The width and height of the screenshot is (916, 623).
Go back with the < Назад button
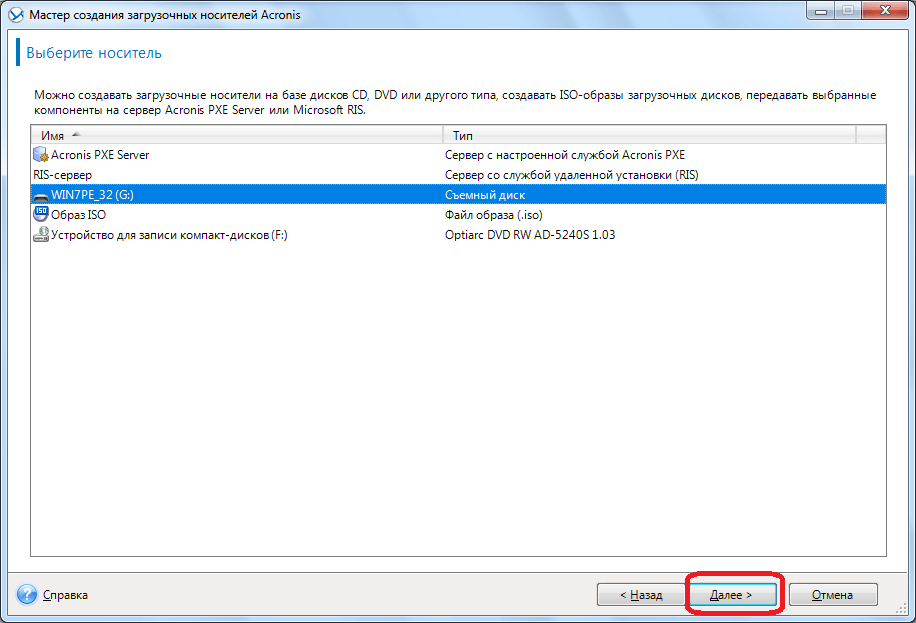pos(641,594)
